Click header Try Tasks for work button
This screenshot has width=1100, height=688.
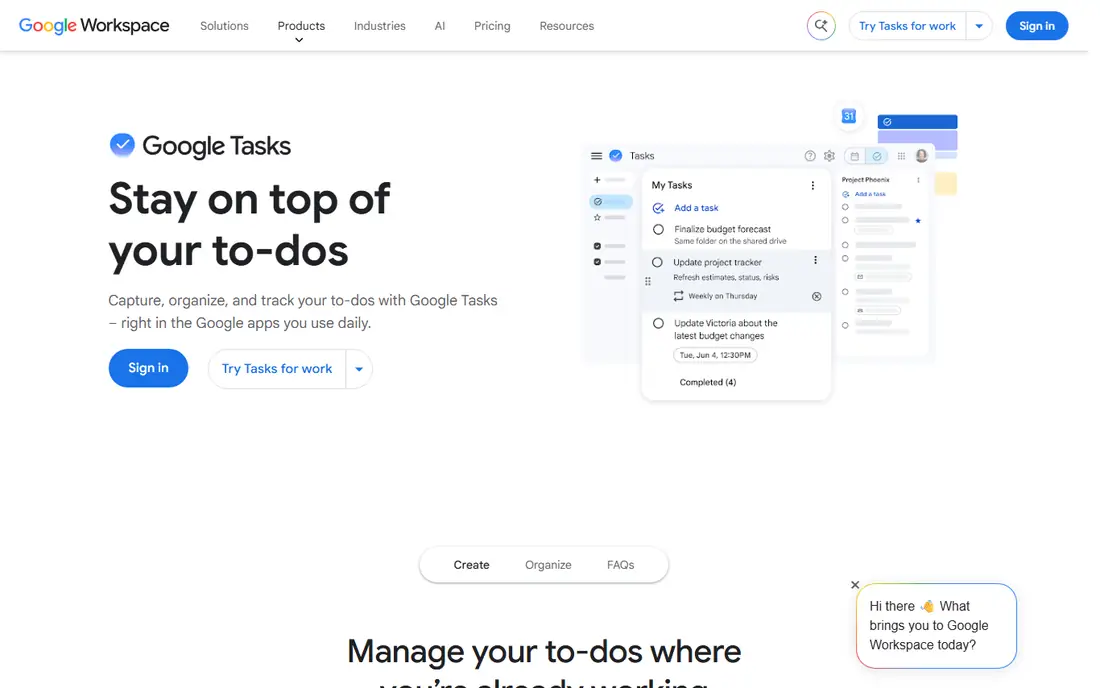tap(907, 26)
